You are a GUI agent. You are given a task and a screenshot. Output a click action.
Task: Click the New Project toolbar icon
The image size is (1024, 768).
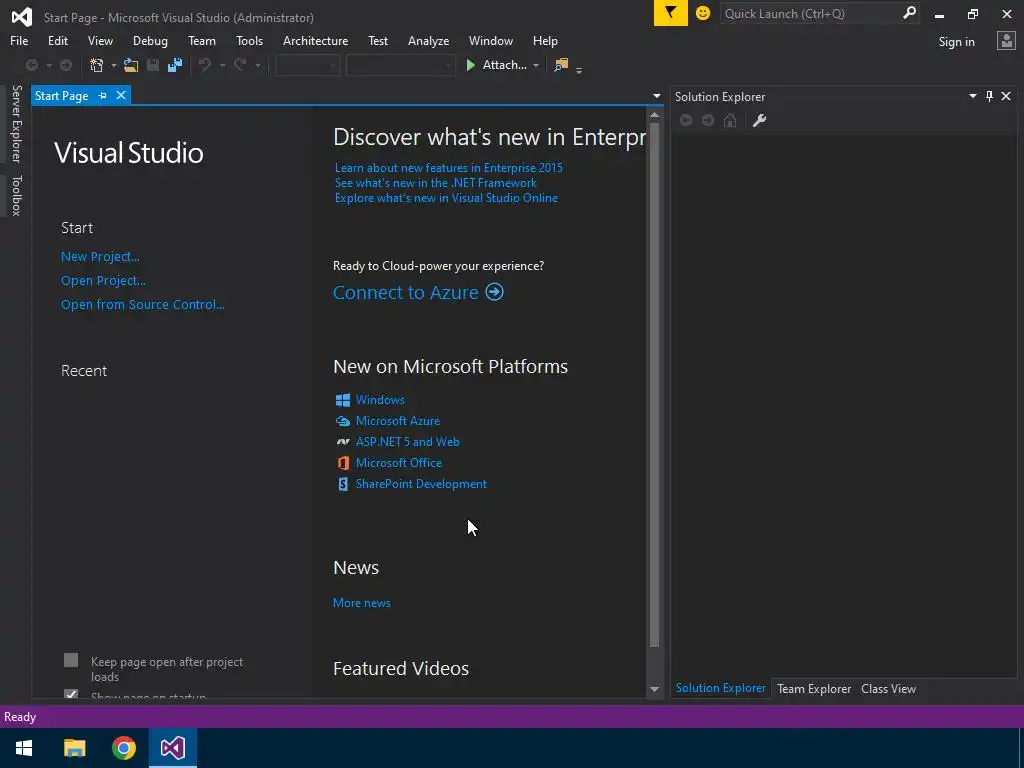coord(97,65)
